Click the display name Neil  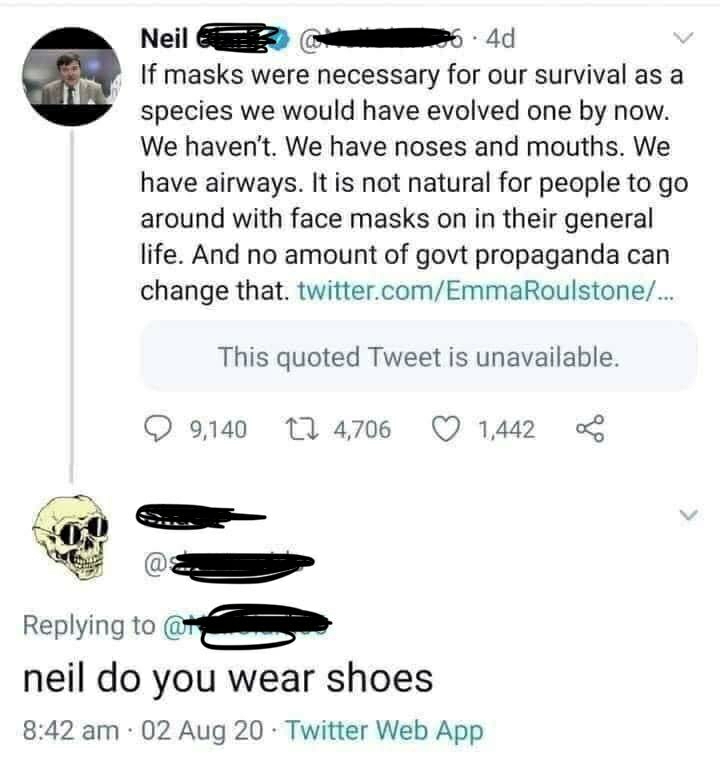point(164,38)
